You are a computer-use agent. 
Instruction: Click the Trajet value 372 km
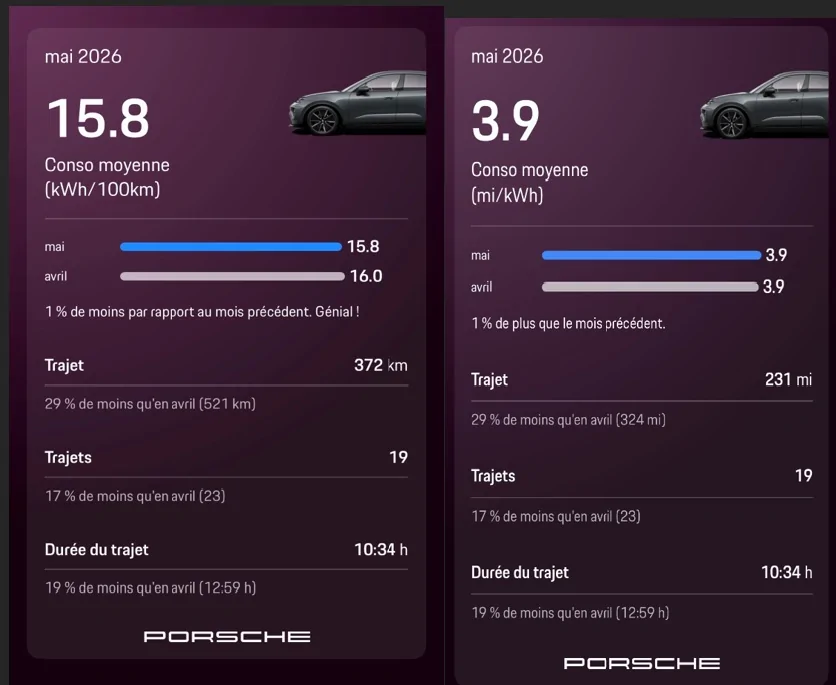pyautogui.click(x=381, y=365)
